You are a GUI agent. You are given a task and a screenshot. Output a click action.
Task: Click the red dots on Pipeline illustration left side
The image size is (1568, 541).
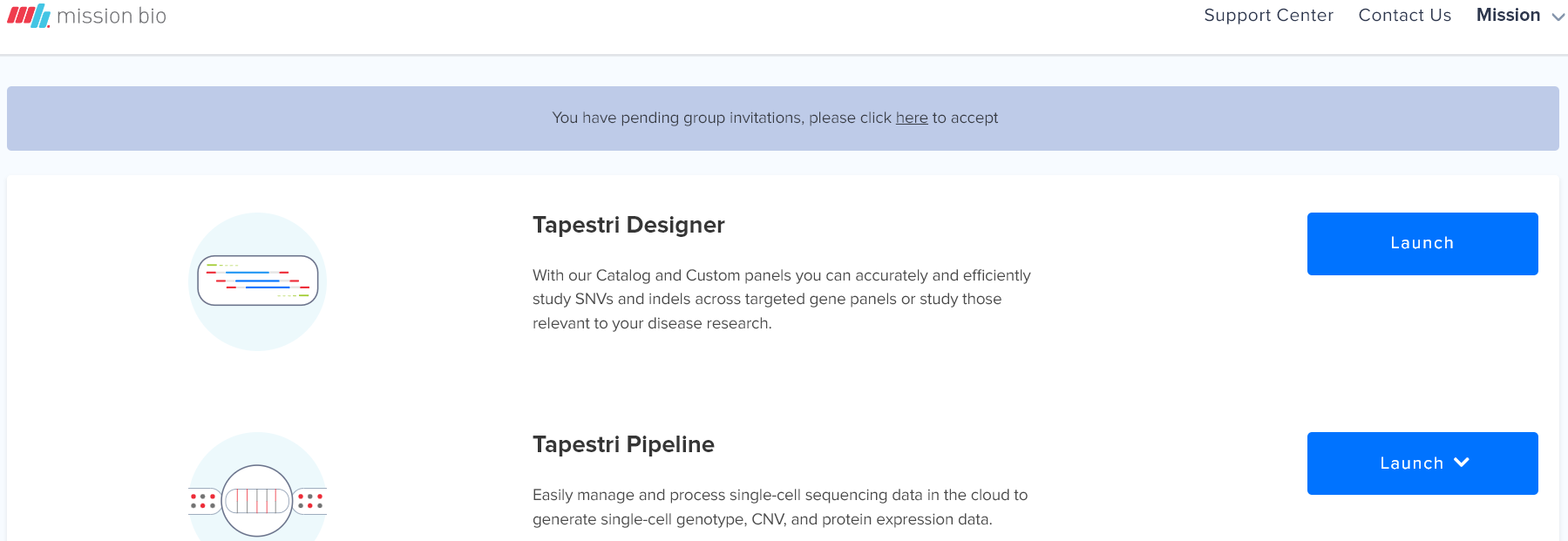(x=203, y=501)
